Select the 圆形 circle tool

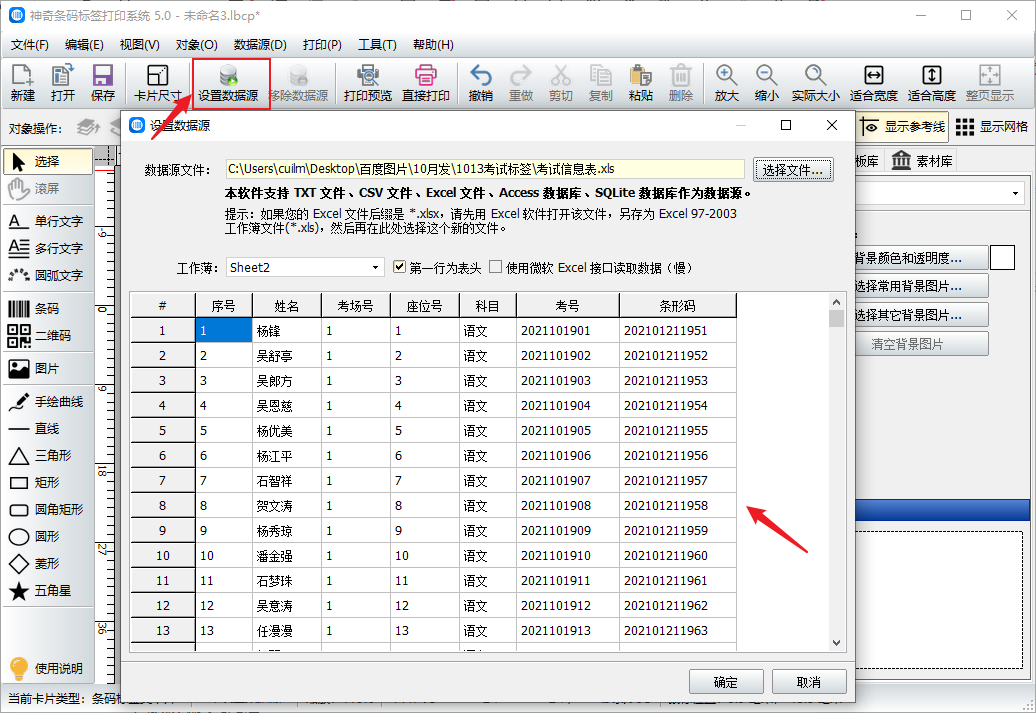(x=48, y=537)
